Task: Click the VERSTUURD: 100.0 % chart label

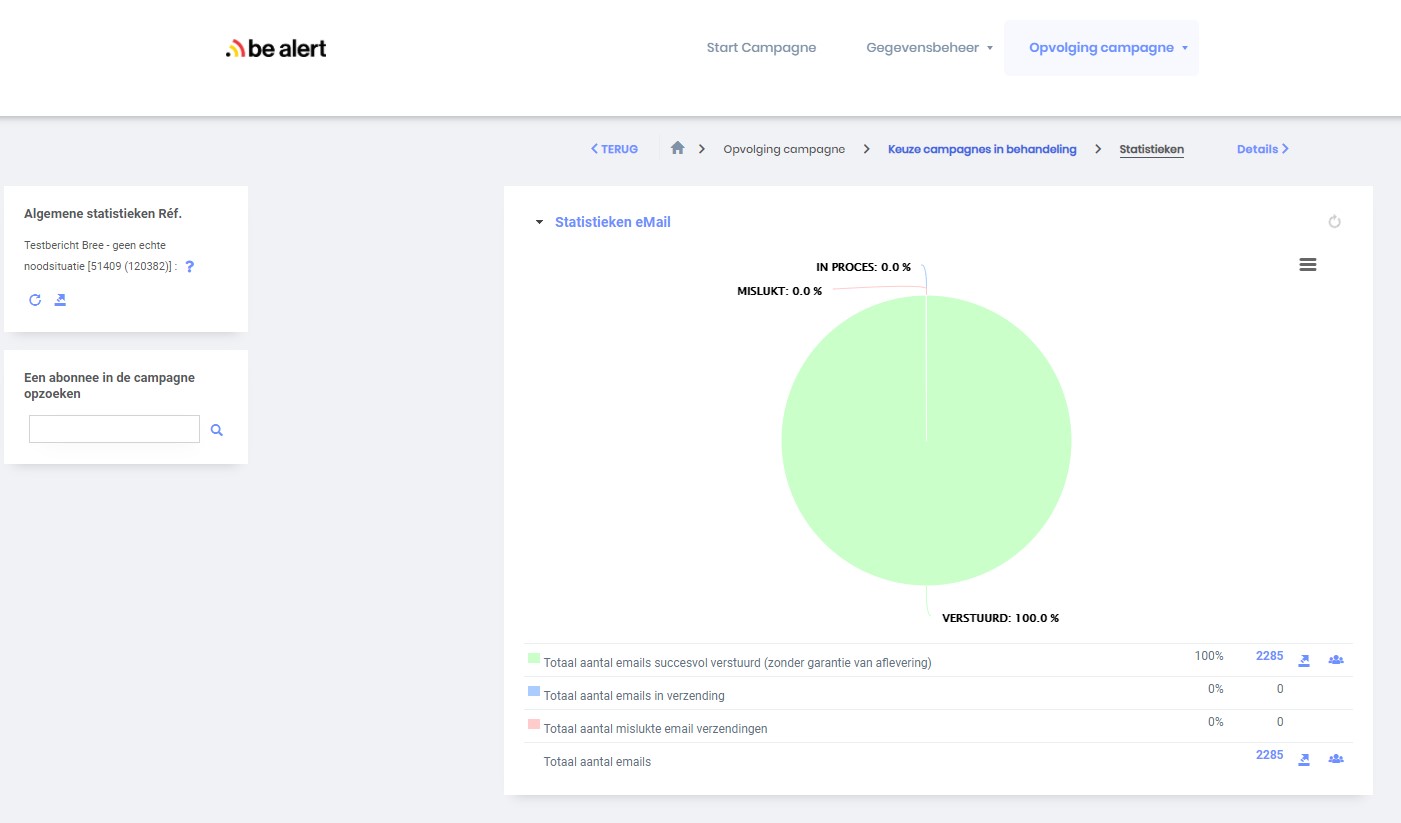Action: (x=1000, y=618)
